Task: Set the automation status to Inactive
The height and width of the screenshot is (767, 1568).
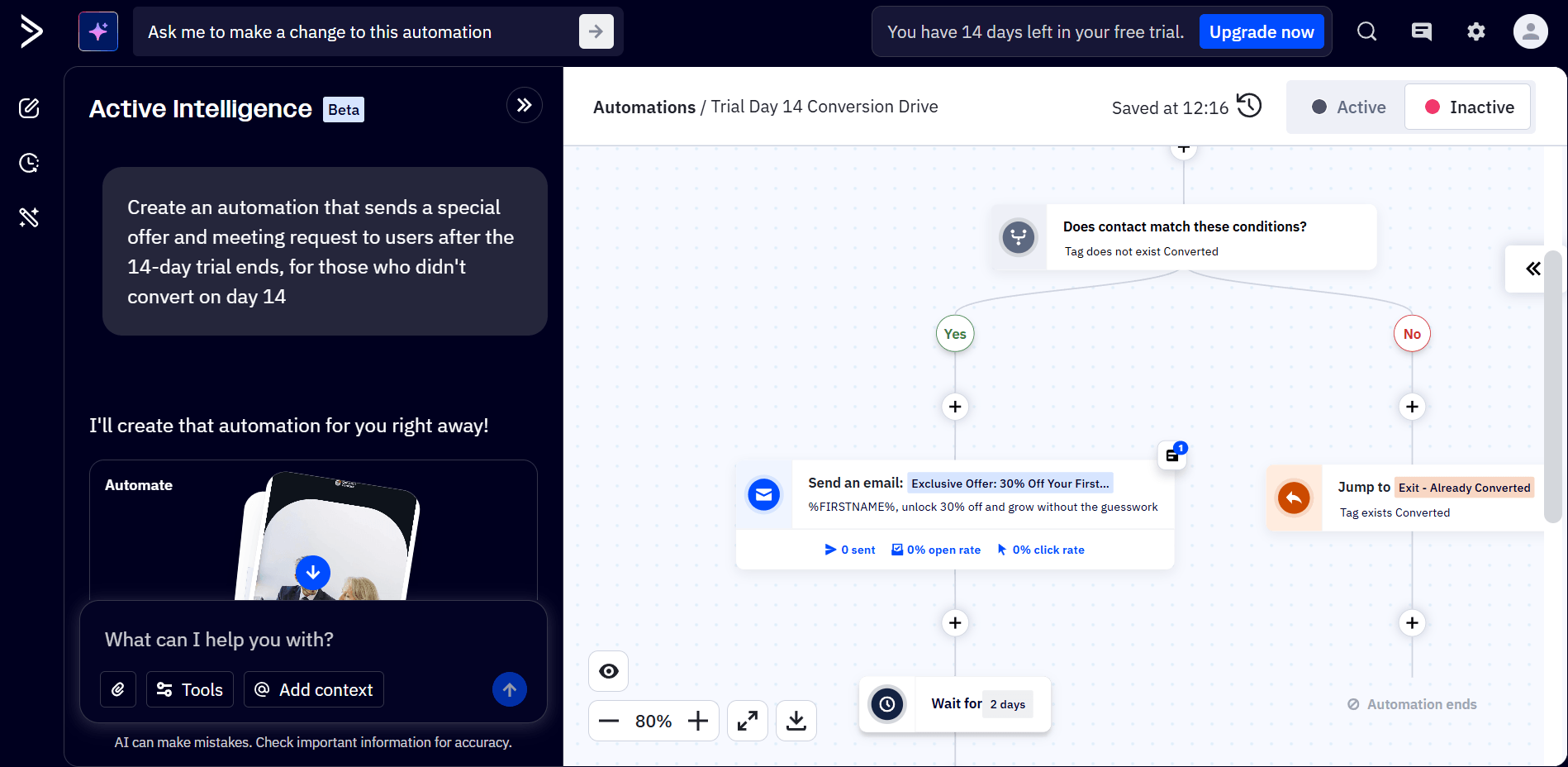Action: click(1468, 107)
